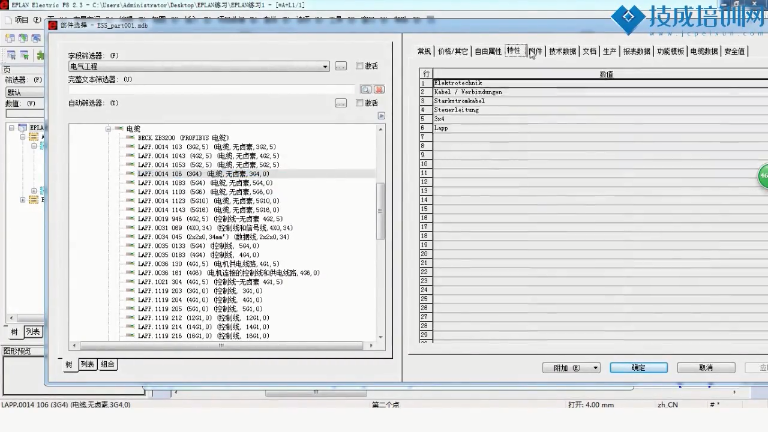The width and height of the screenshot is (768, 432).
Task: Click the red clear icon of the full-text filter
Action: 379,89
